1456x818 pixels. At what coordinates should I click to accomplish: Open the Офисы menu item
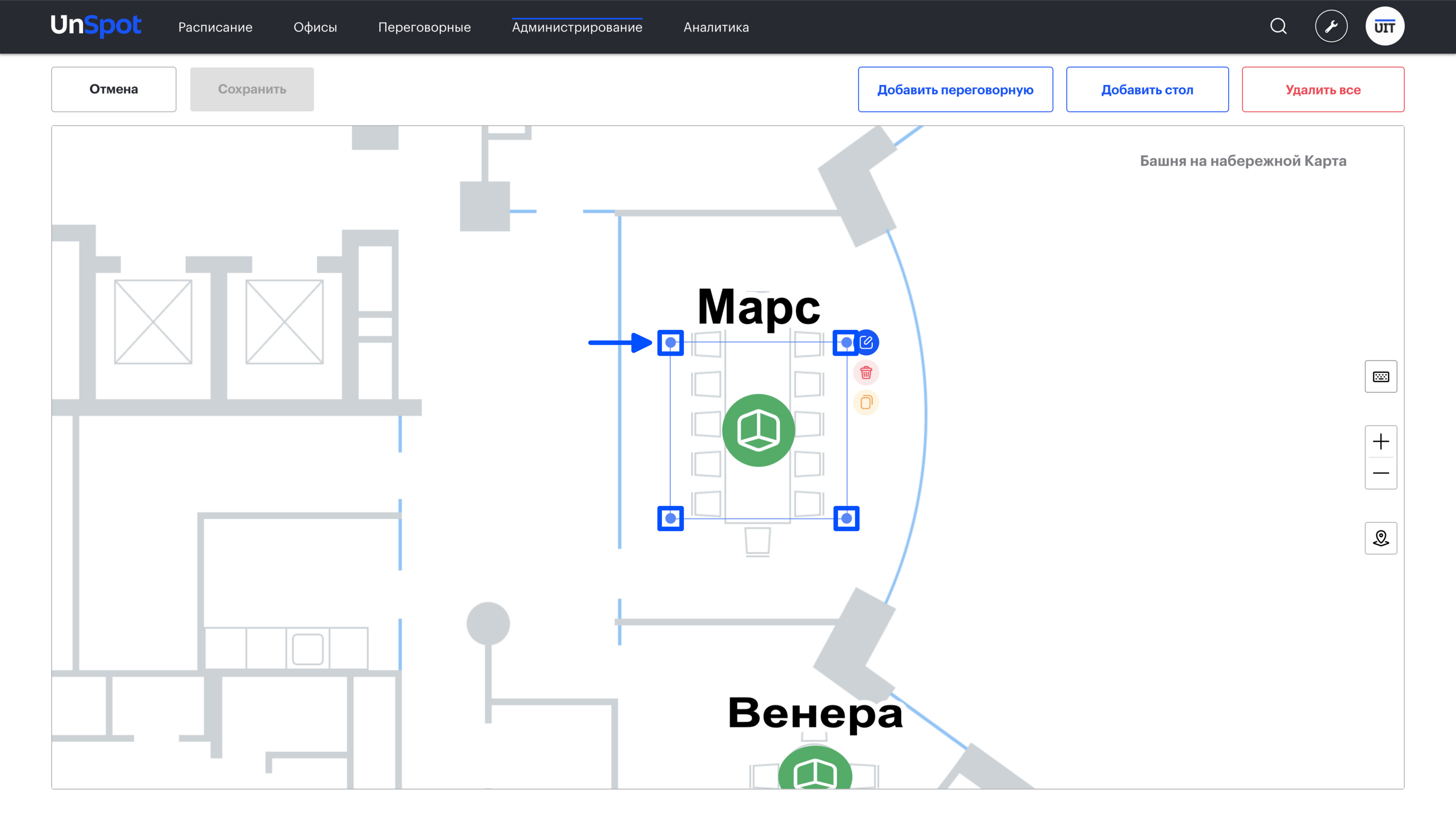click(x=315, y=27)
